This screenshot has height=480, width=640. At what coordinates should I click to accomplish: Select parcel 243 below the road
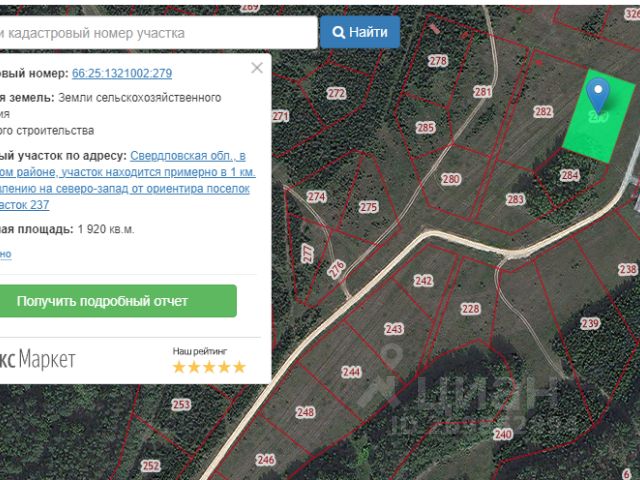pos(394,329)
